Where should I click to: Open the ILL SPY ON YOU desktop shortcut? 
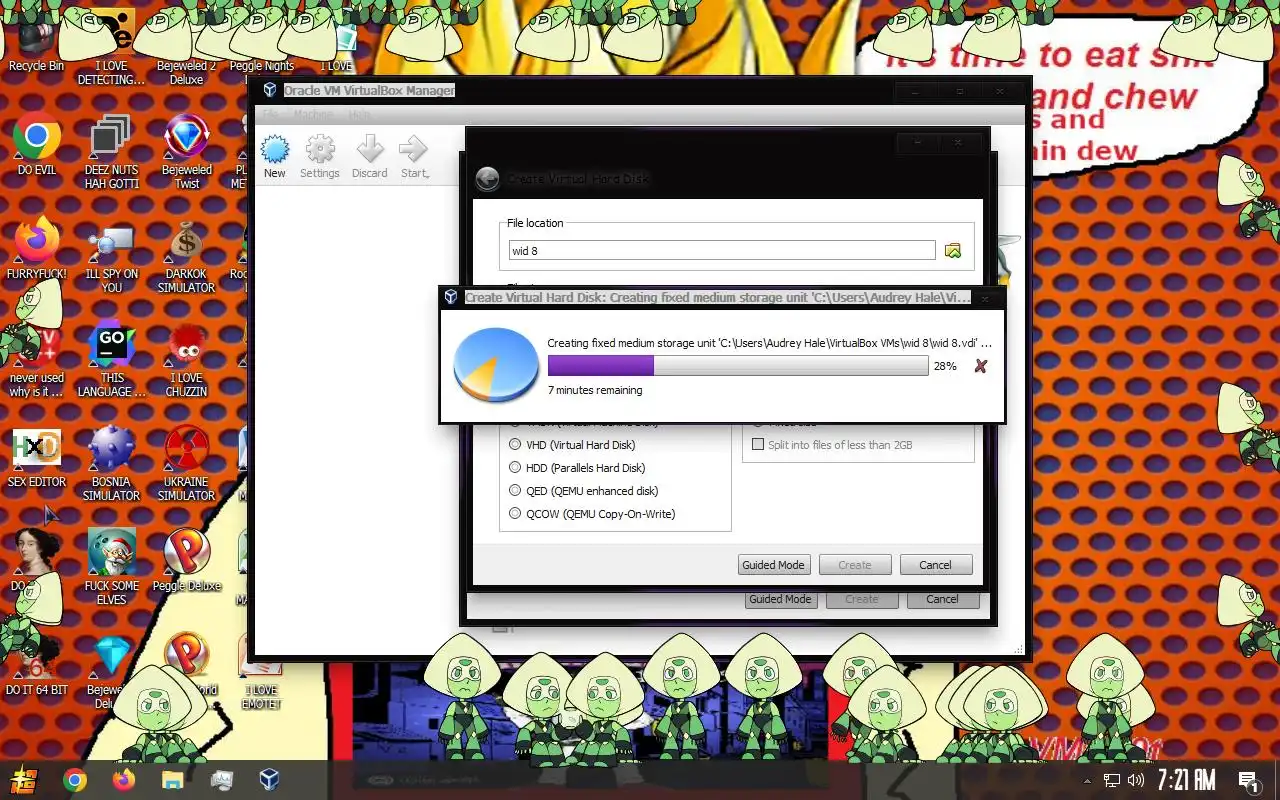(111, 257)
